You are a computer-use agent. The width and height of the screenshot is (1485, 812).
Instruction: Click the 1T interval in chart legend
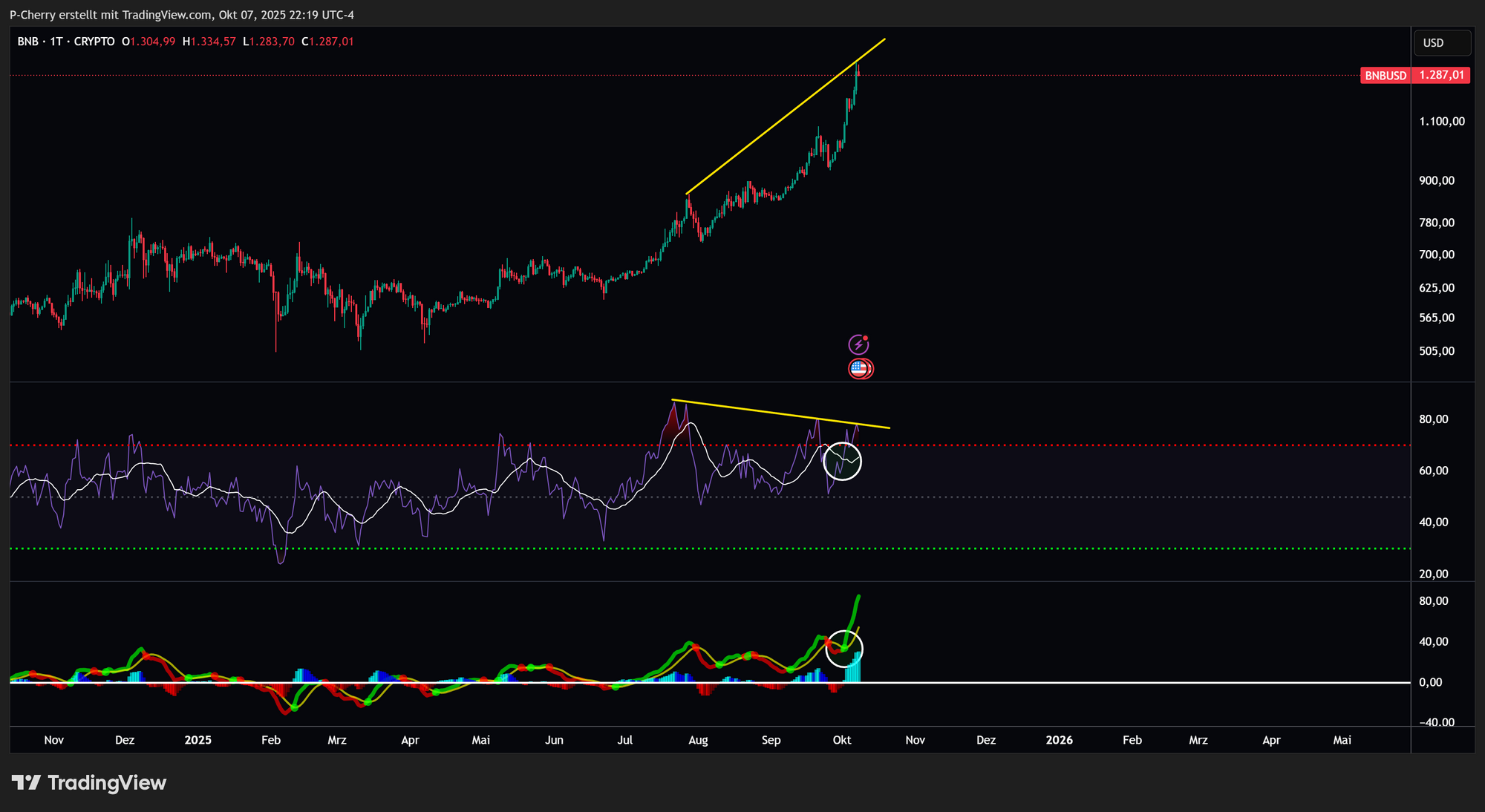pos(56,42)
